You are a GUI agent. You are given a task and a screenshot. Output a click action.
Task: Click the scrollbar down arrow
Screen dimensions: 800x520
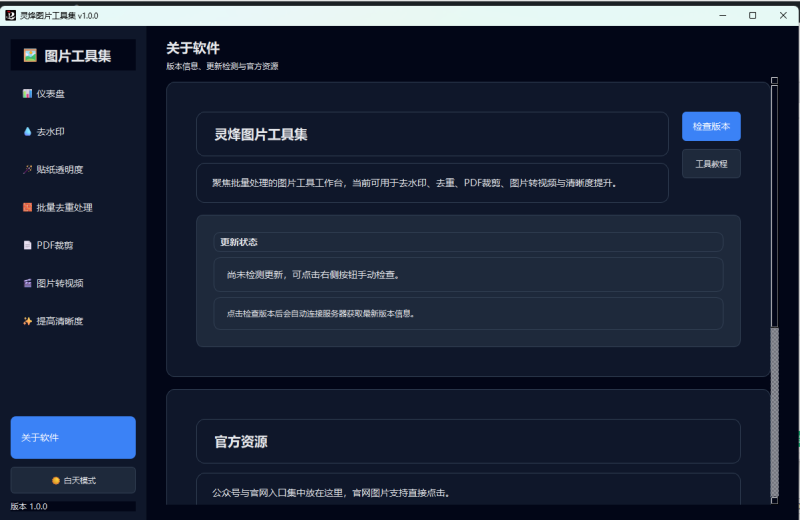774,501
